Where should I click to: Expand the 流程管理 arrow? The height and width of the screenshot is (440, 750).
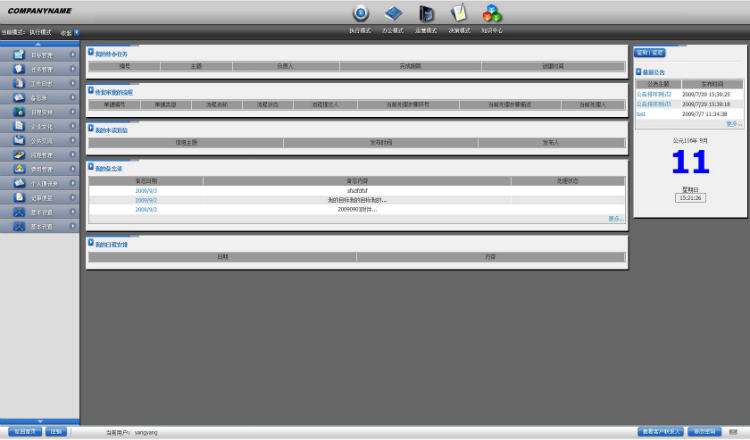point(73,154)
